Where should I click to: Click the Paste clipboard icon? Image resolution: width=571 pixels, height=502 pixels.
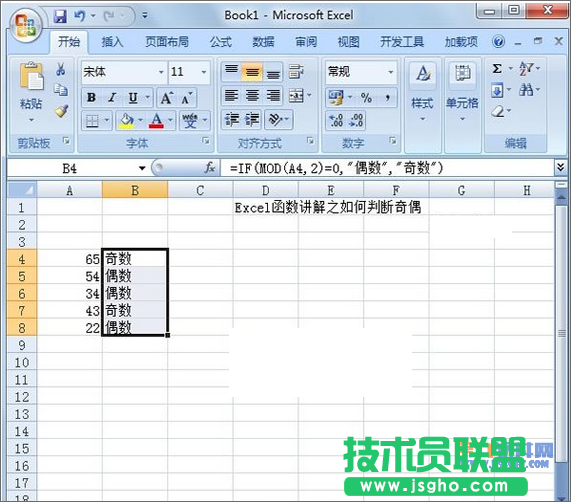click(31, 76)
